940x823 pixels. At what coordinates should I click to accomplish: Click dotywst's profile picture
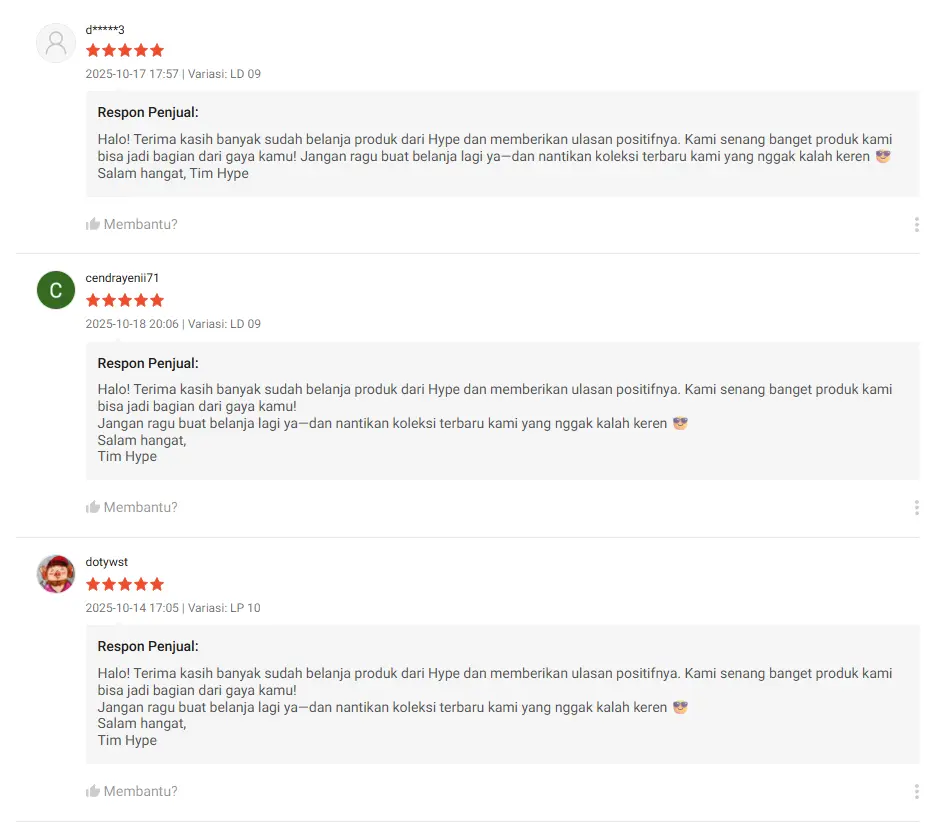(56, 574)
